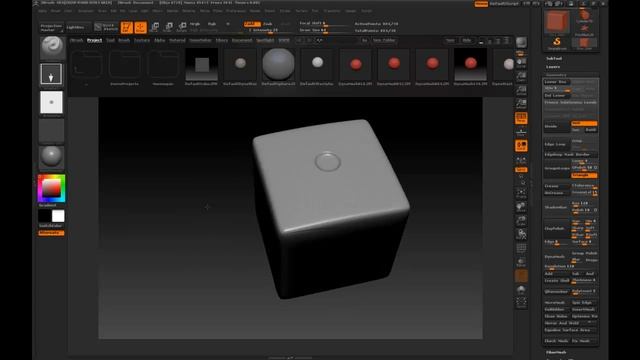
Task: Toggle the Smt smooth option beside Divide
Action: [x=584, y=123]
